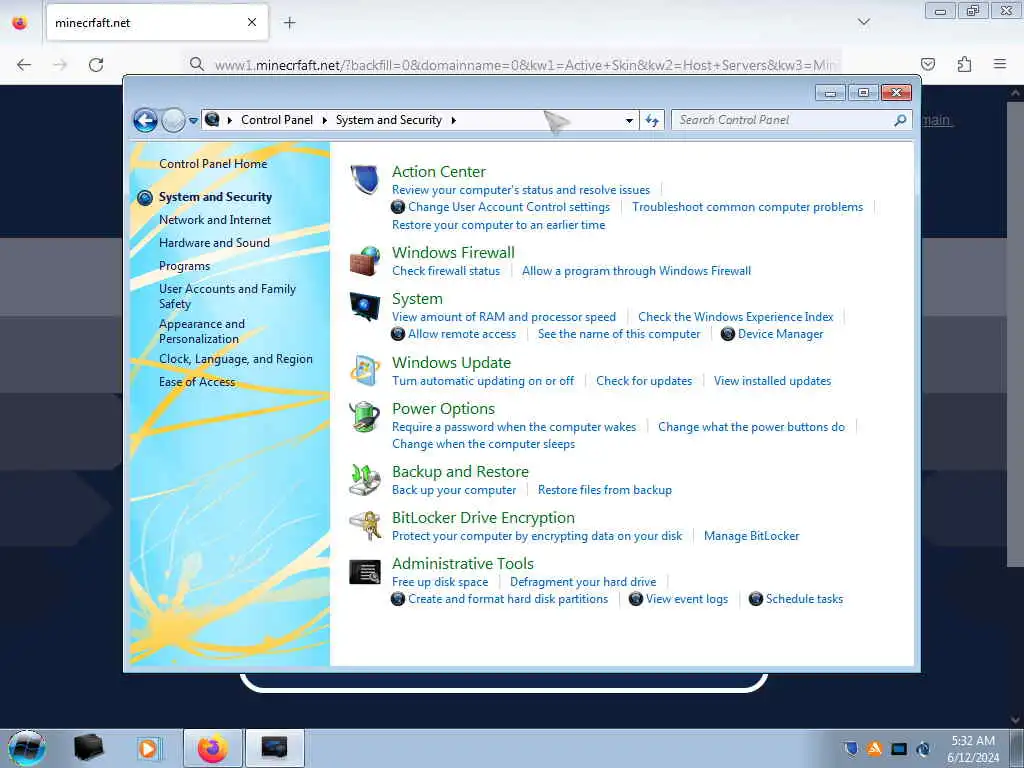Open the Windows Start orb

[27, 748]
